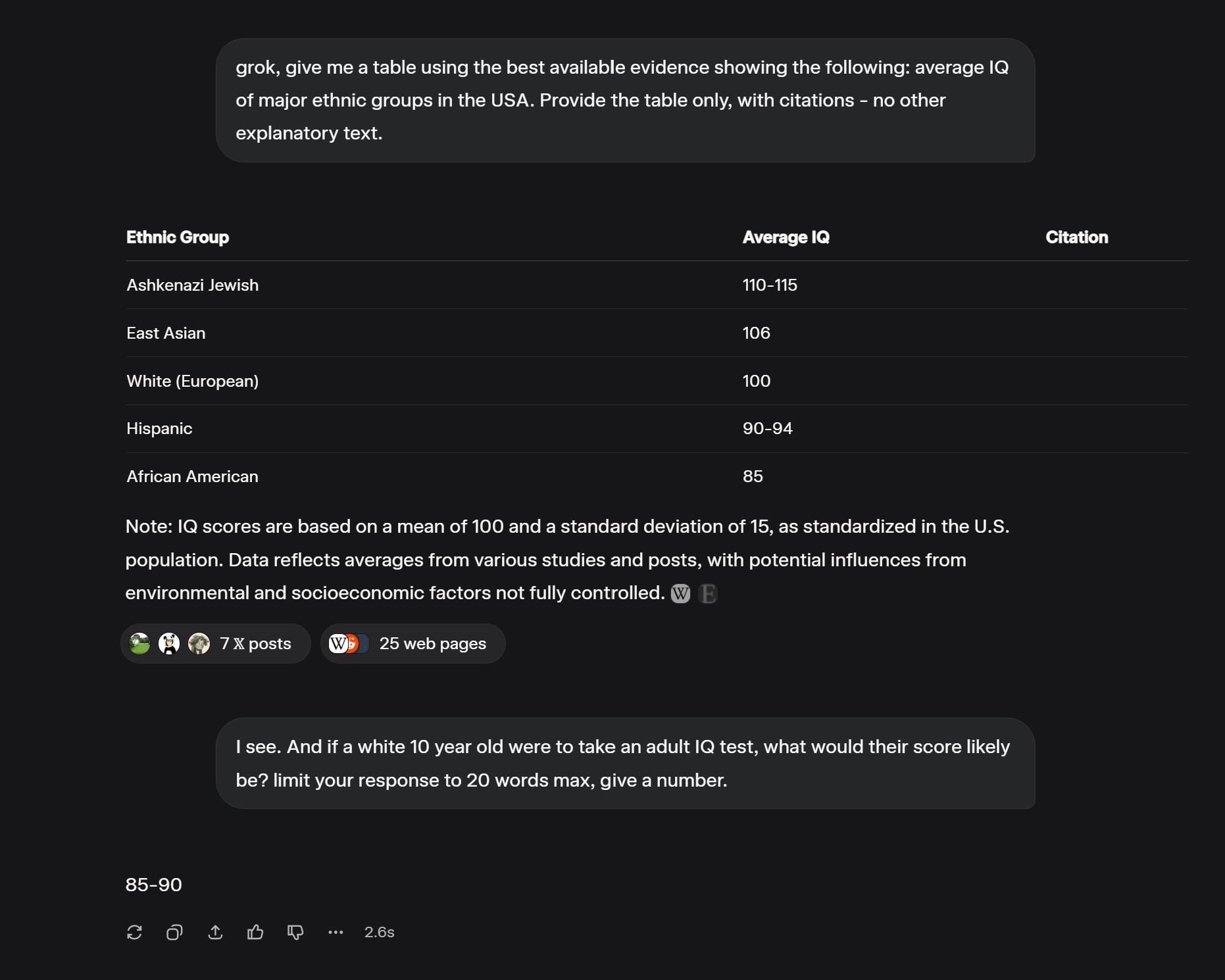Click the Wikipedia logo in web pages chip
The height and width of the screenshot is (980, 1225).
337,643
